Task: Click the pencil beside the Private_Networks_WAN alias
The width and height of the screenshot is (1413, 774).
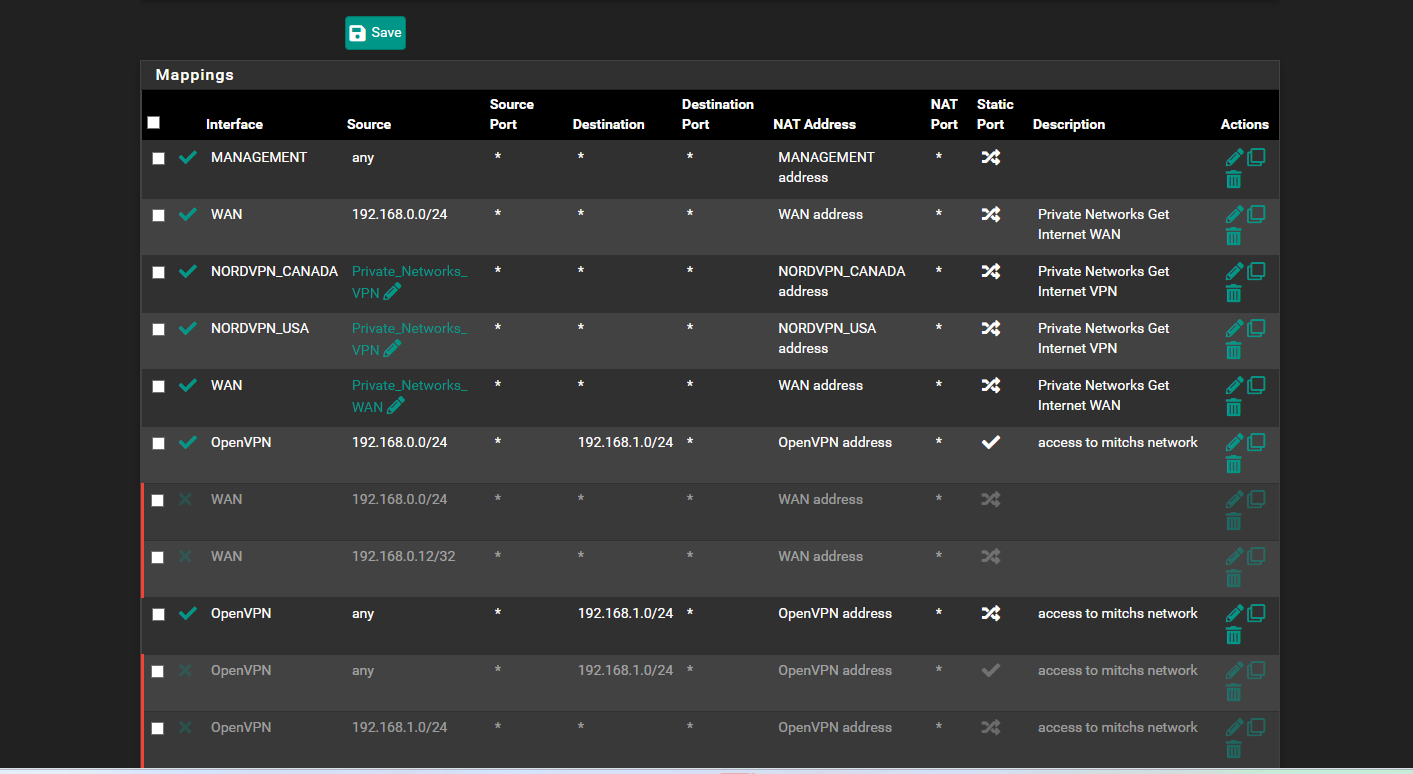Action: pyautogui.click(x=396, y=405)
